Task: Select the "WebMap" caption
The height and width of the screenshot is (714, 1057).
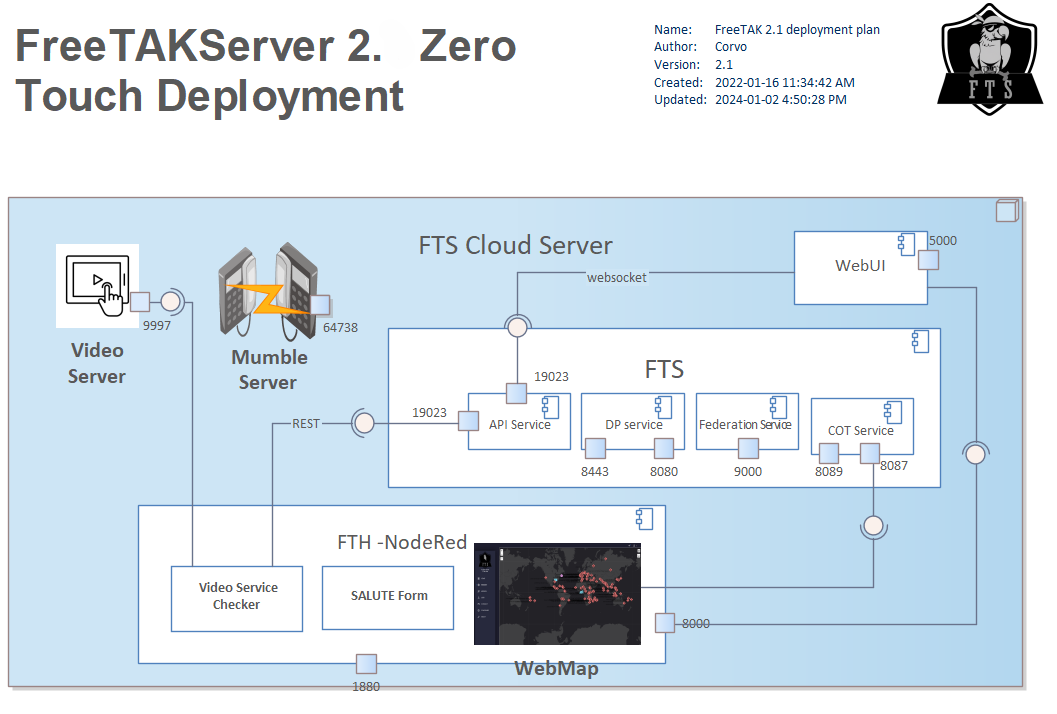Action: point(556,668)
